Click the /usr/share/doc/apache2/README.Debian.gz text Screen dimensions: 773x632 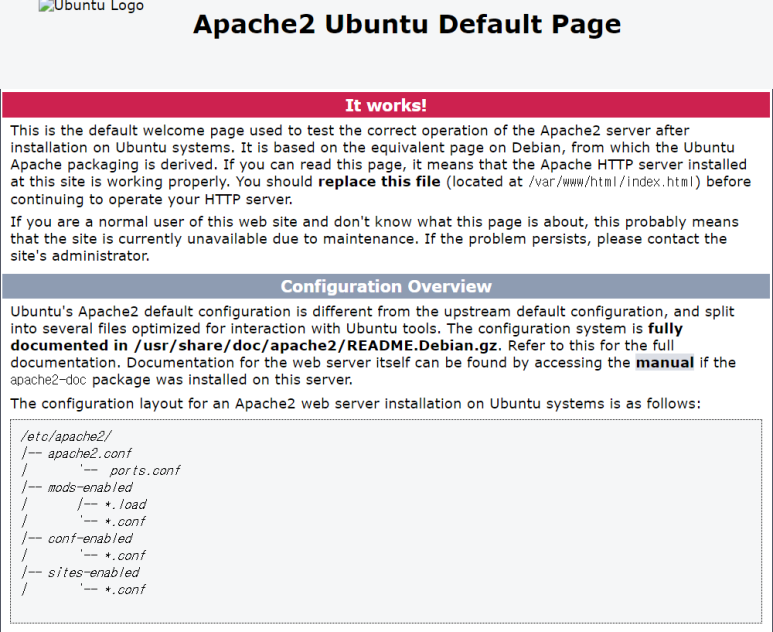coord(315,346)
